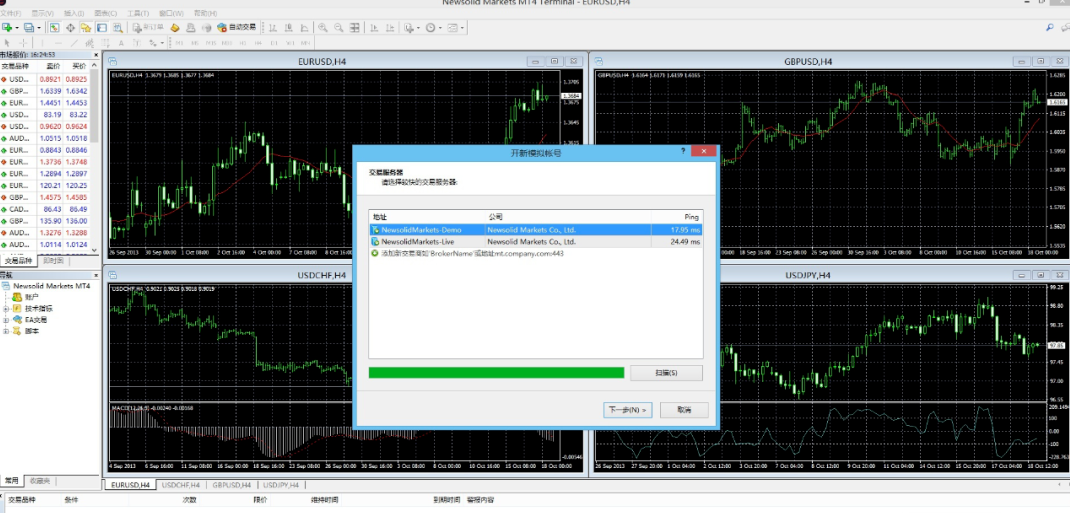
Task: Expand the 技术指标 tree node
Action: tap(5, 308)
